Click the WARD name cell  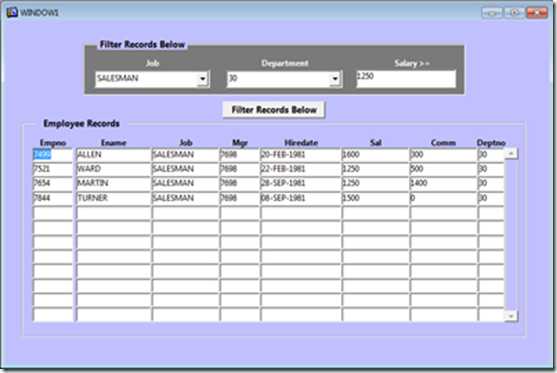coord(114,169)
